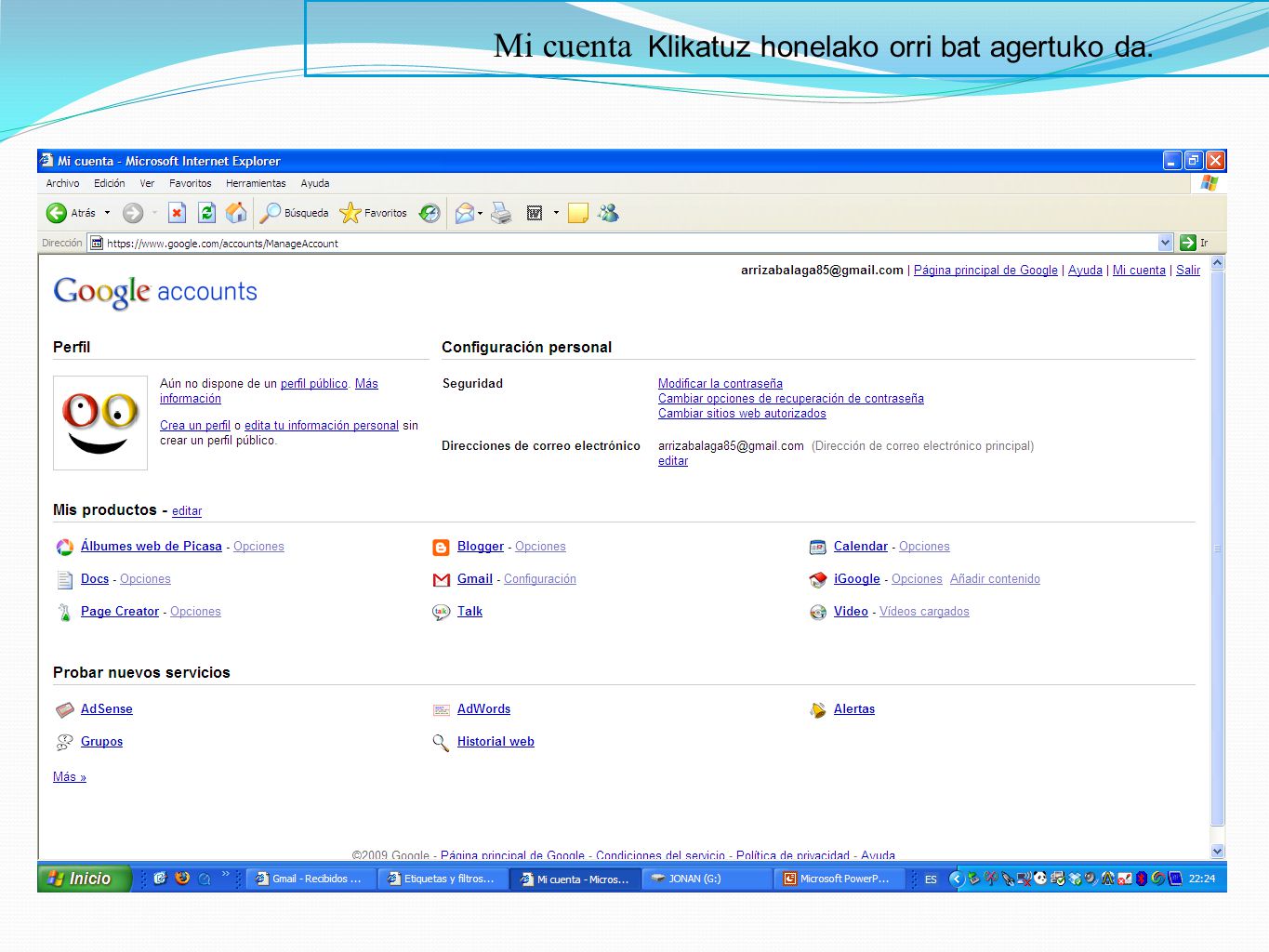This screenshot has height=952, width=1269.
Task: Click the Picasa web albums icon
Action: click(64, 548)
